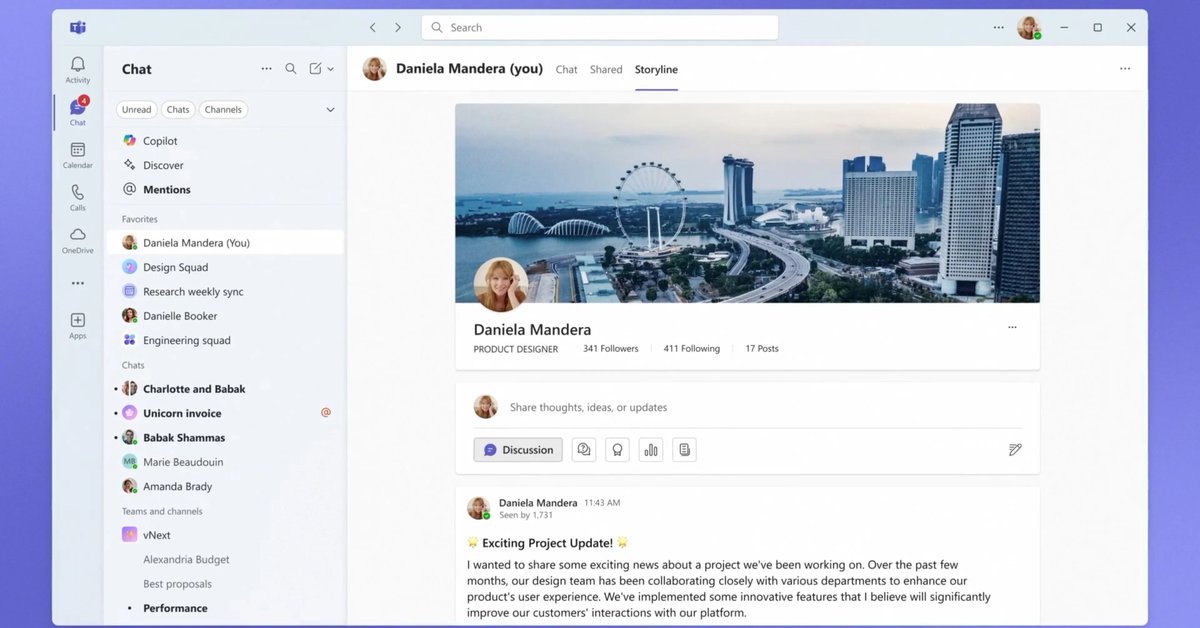The width and height of the screenshot is (1200, 628).
Task: Switch to the Storyline tab
Action: [x=656, y=69]
